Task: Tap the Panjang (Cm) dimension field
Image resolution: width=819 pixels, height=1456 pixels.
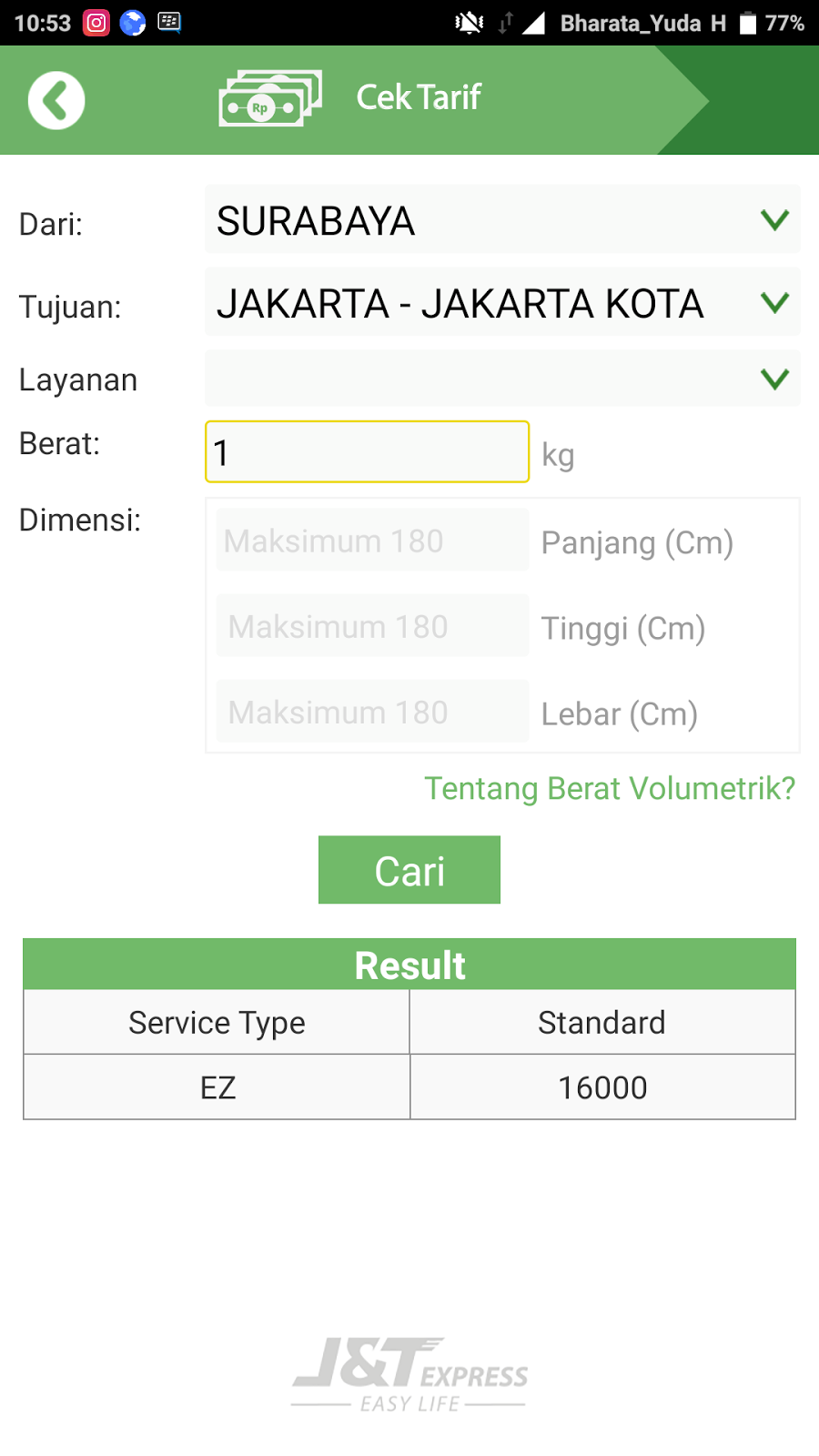Action: [373, 541]
